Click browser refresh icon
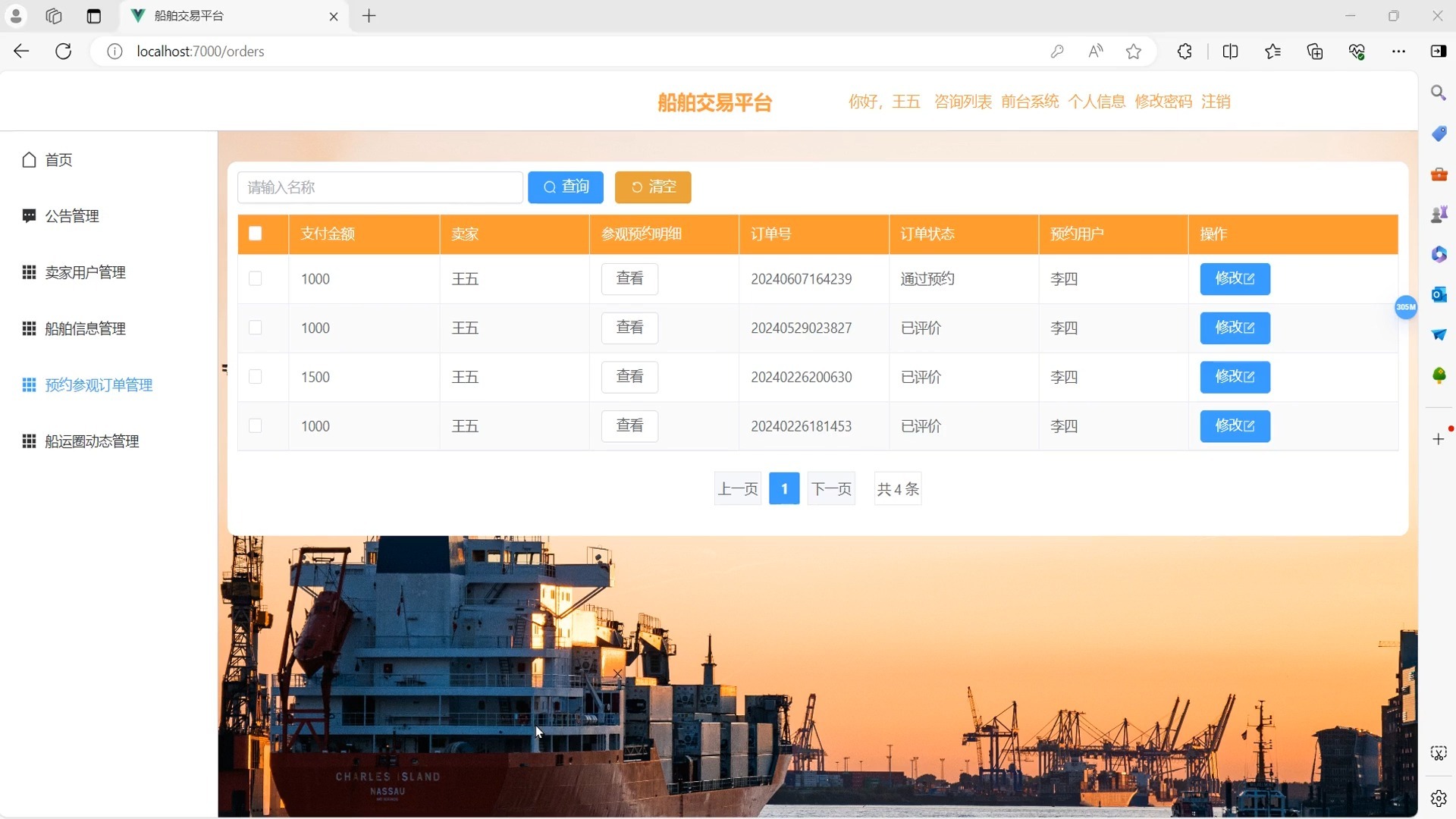The image size is (1456, 819). [64, 52]
